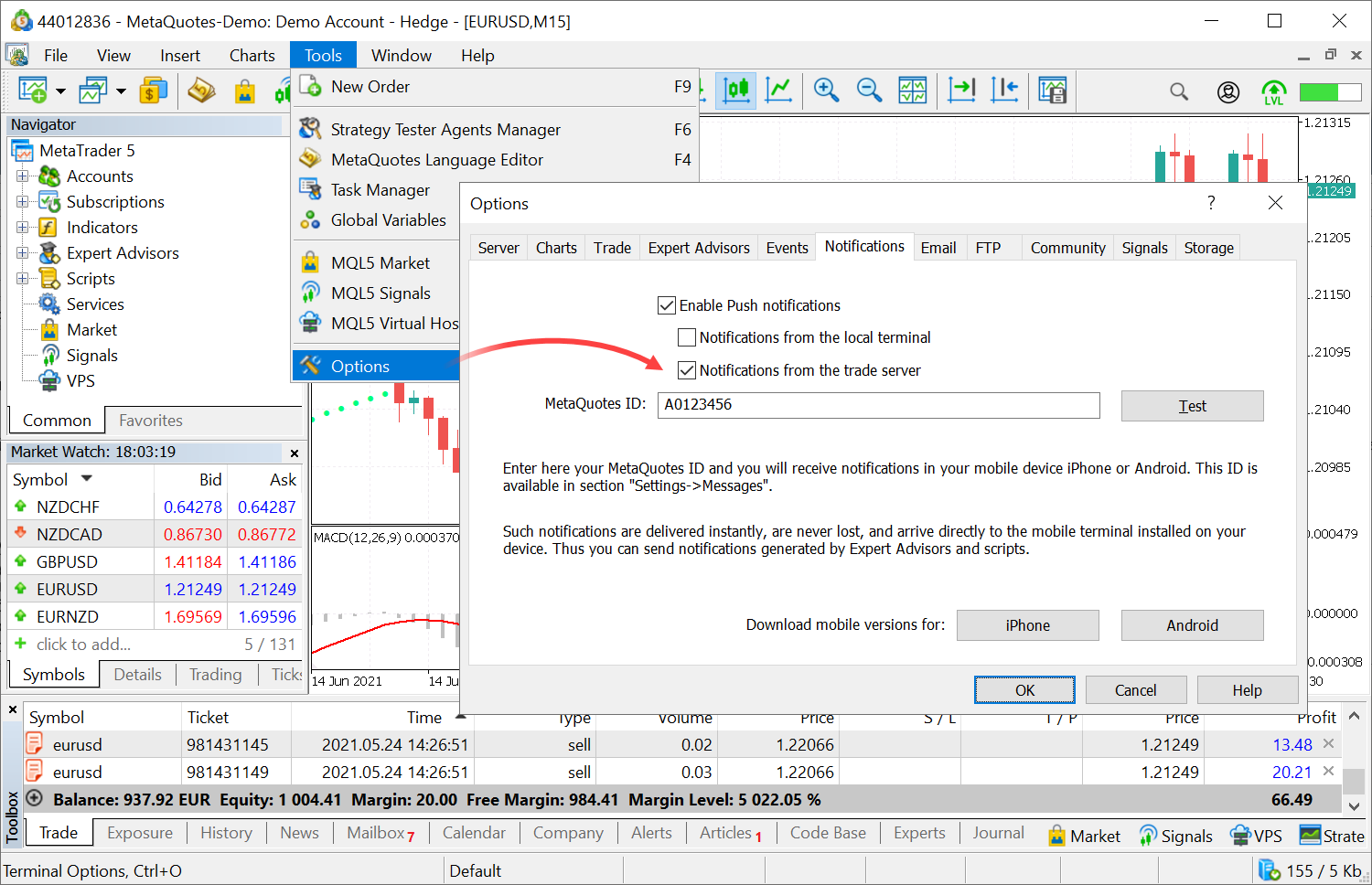Click inside the MetaQuotes ID input field

coord(878,405)
